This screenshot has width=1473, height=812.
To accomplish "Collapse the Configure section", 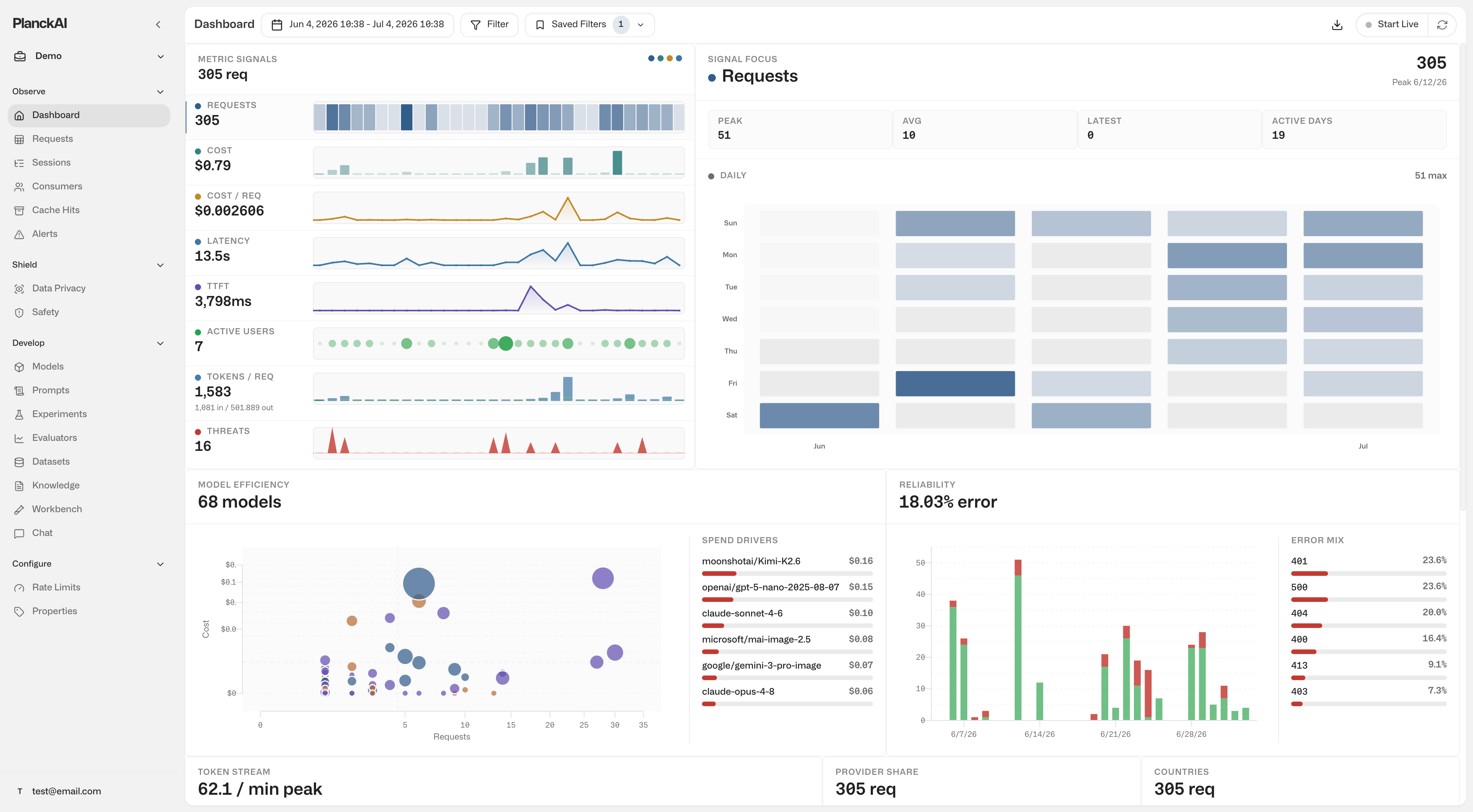I will tap(161, 564).
